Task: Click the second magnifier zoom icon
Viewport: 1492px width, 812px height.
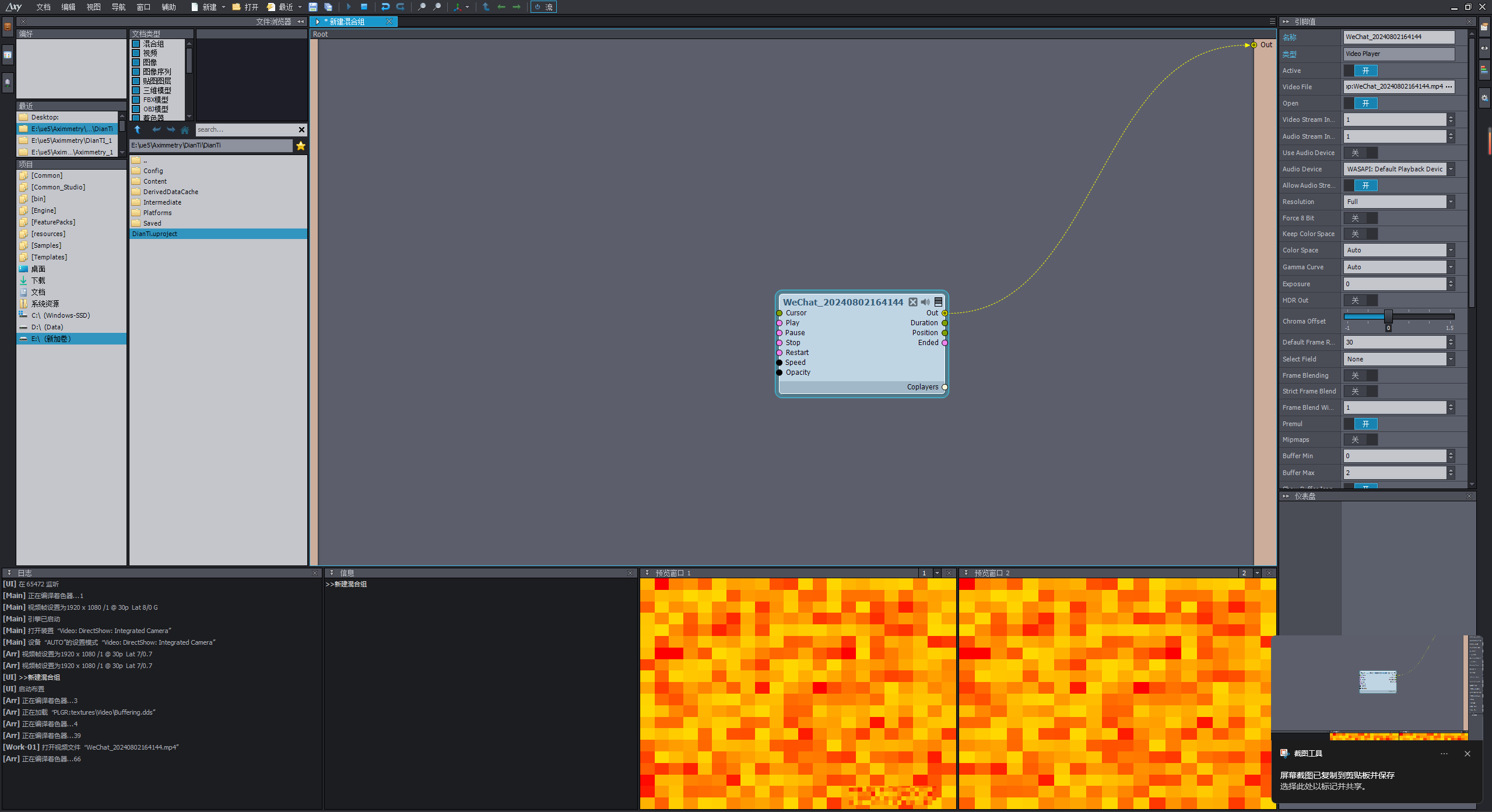Action: click(x=437, y=7)
